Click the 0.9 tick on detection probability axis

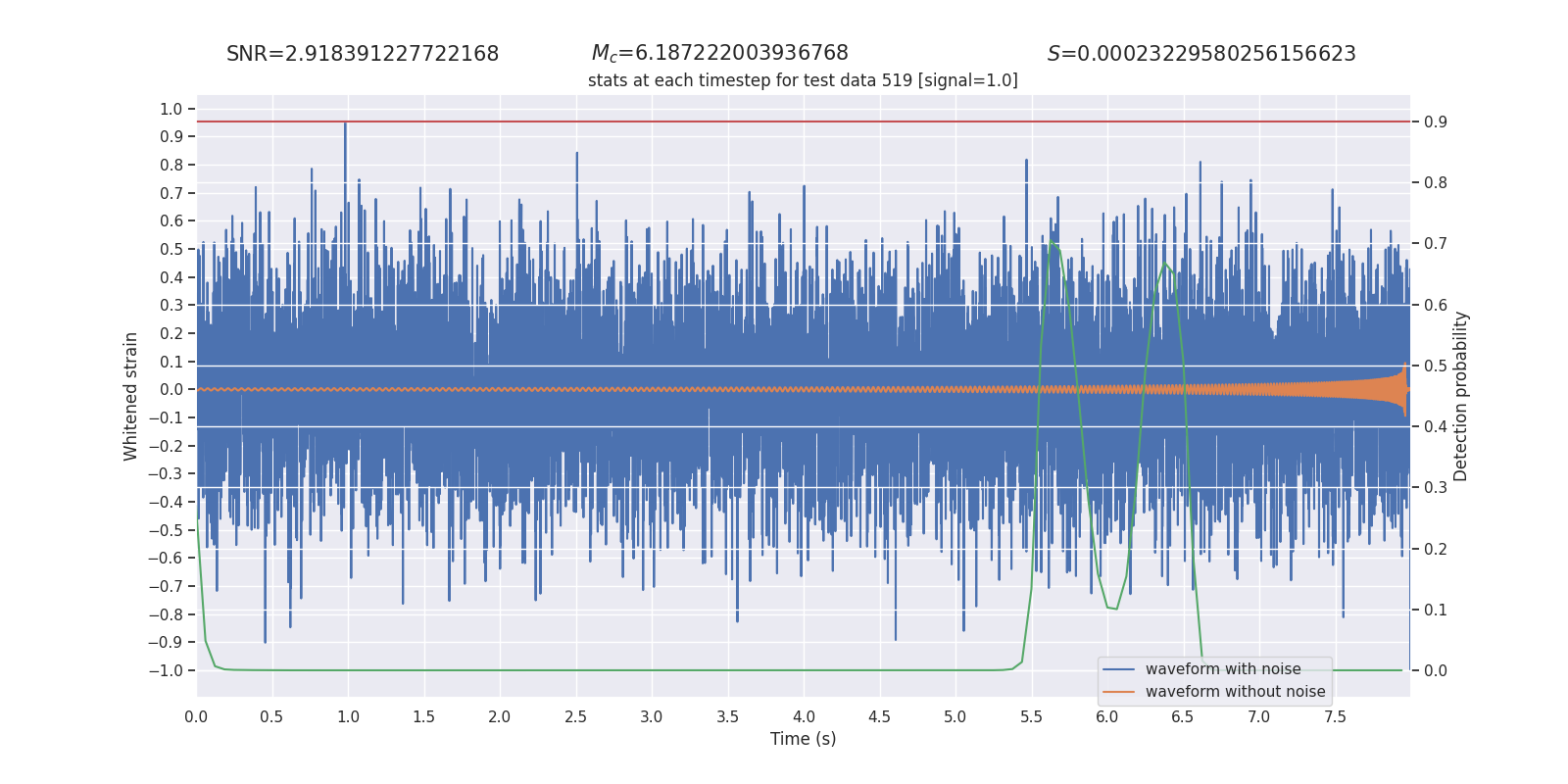tap(1436, 122)
